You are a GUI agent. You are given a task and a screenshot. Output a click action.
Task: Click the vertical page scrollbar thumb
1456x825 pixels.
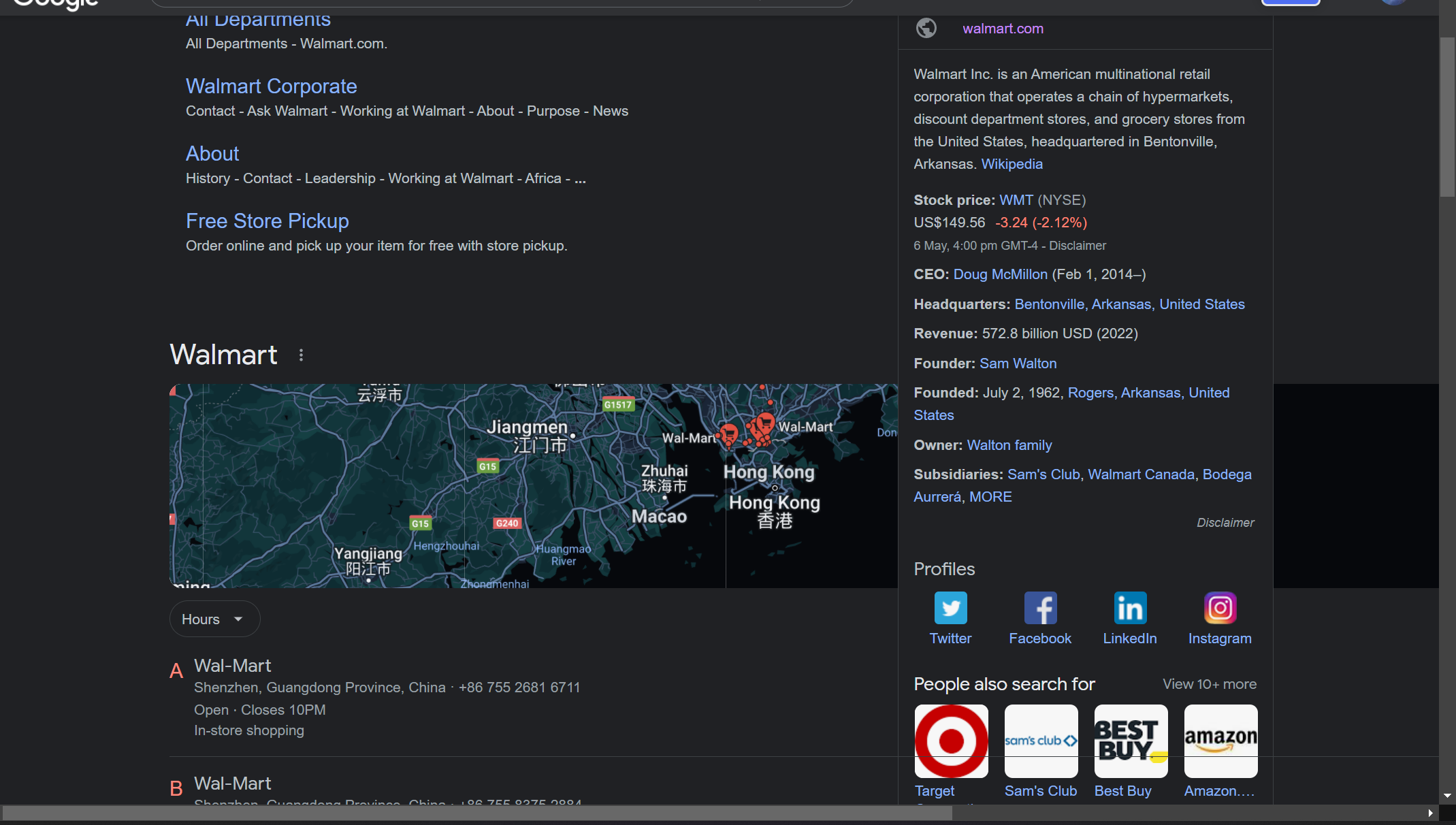pyautogui.click(x=1447, y=116)
